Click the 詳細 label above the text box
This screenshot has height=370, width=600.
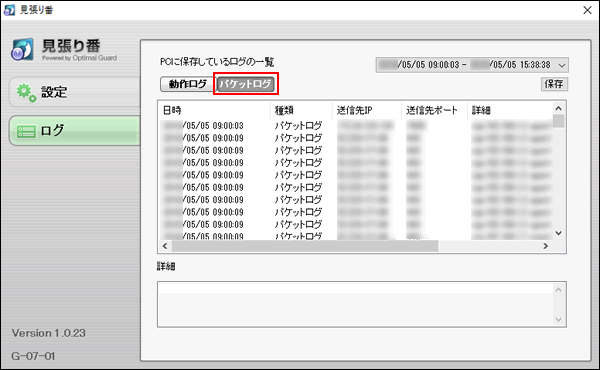[166, 266]
